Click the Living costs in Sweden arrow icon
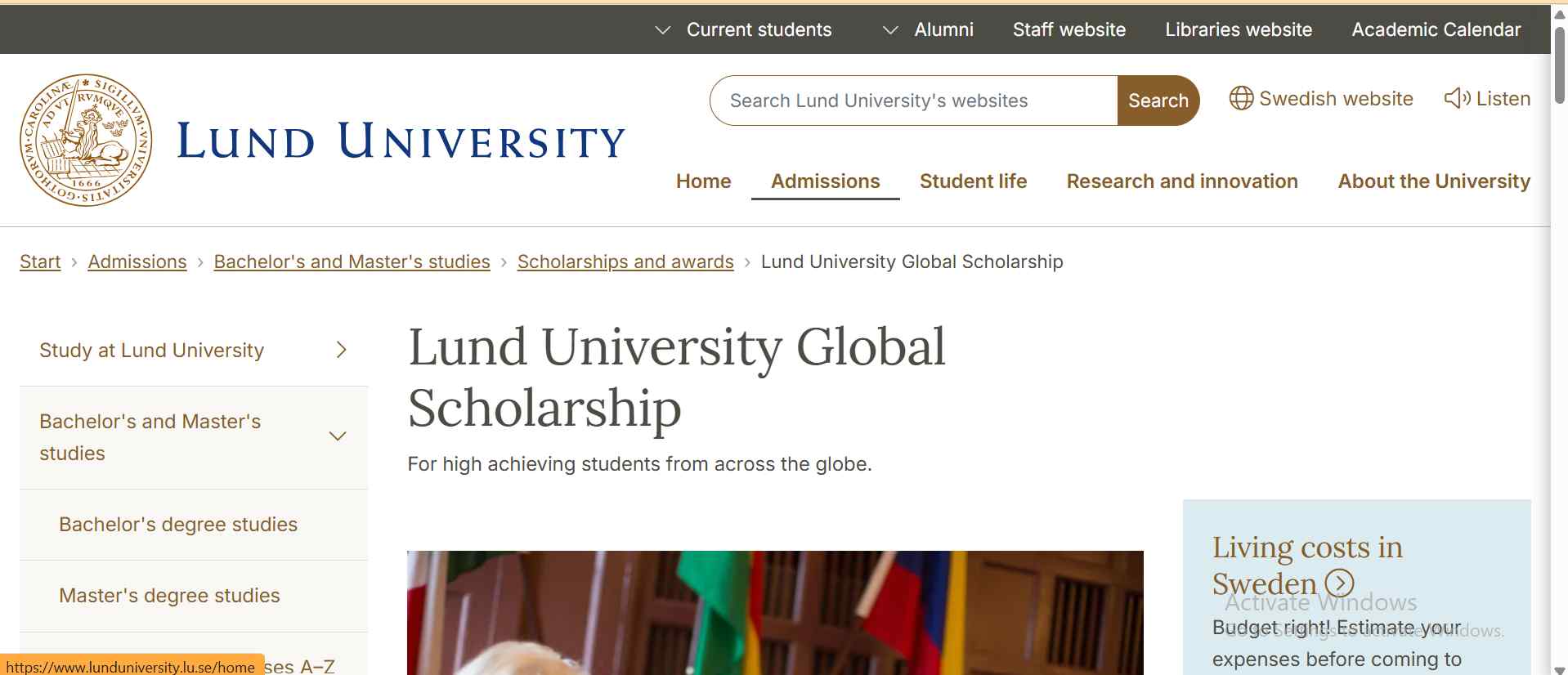This screenshot has width=1568, height=675. pos(1339,583)
